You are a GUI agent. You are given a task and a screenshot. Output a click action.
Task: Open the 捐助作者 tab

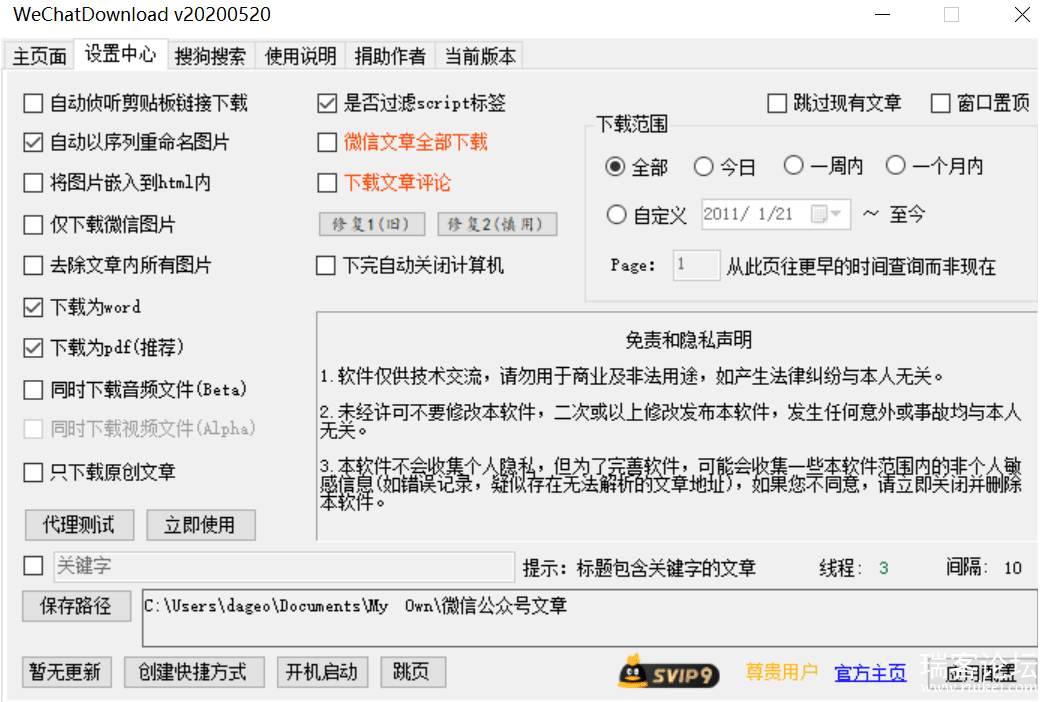coord(390,56)
